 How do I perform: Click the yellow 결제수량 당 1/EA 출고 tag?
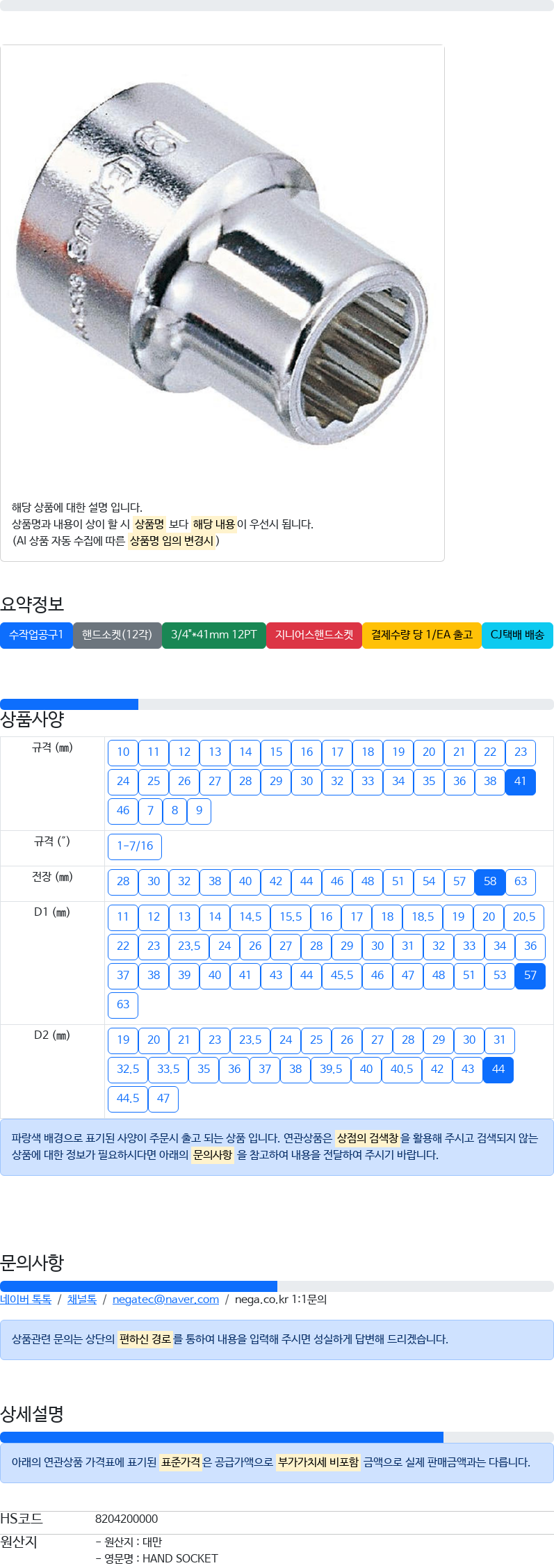point(422,635)
